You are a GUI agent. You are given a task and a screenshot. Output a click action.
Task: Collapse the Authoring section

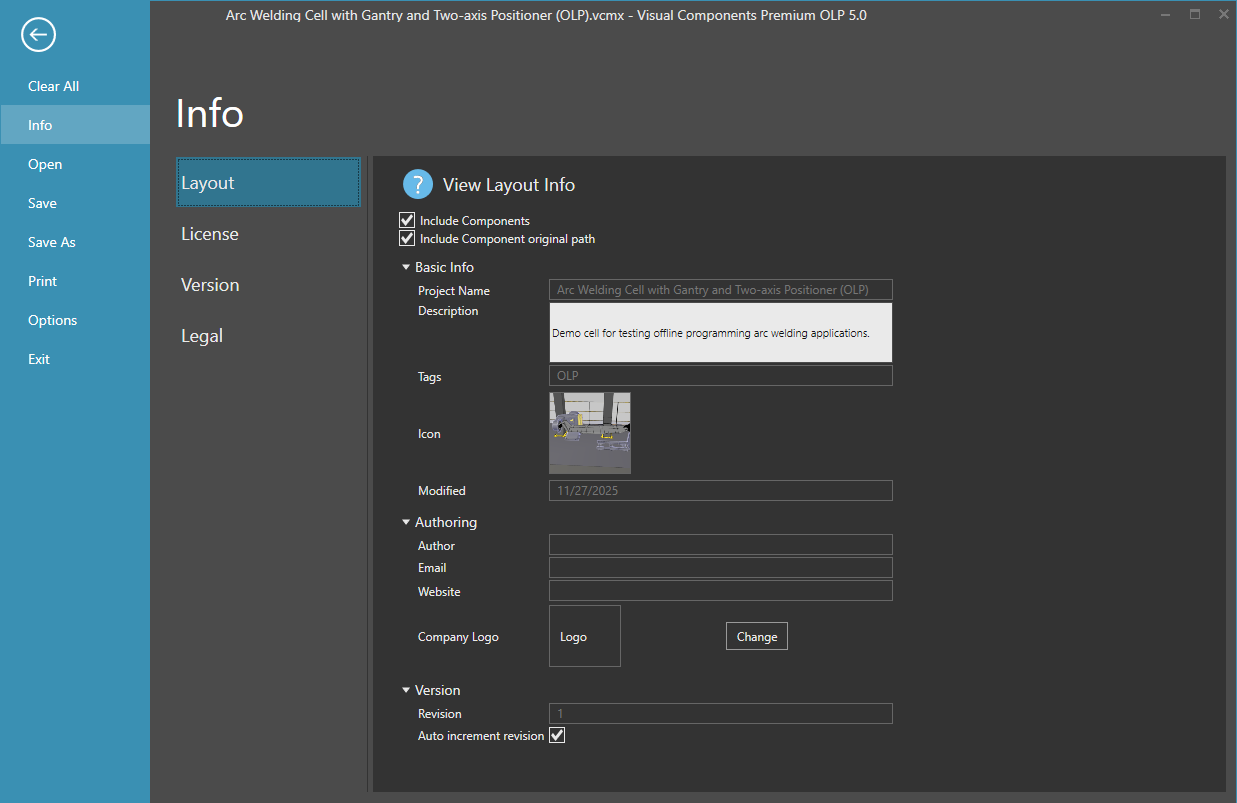click(x=406, y=523)
